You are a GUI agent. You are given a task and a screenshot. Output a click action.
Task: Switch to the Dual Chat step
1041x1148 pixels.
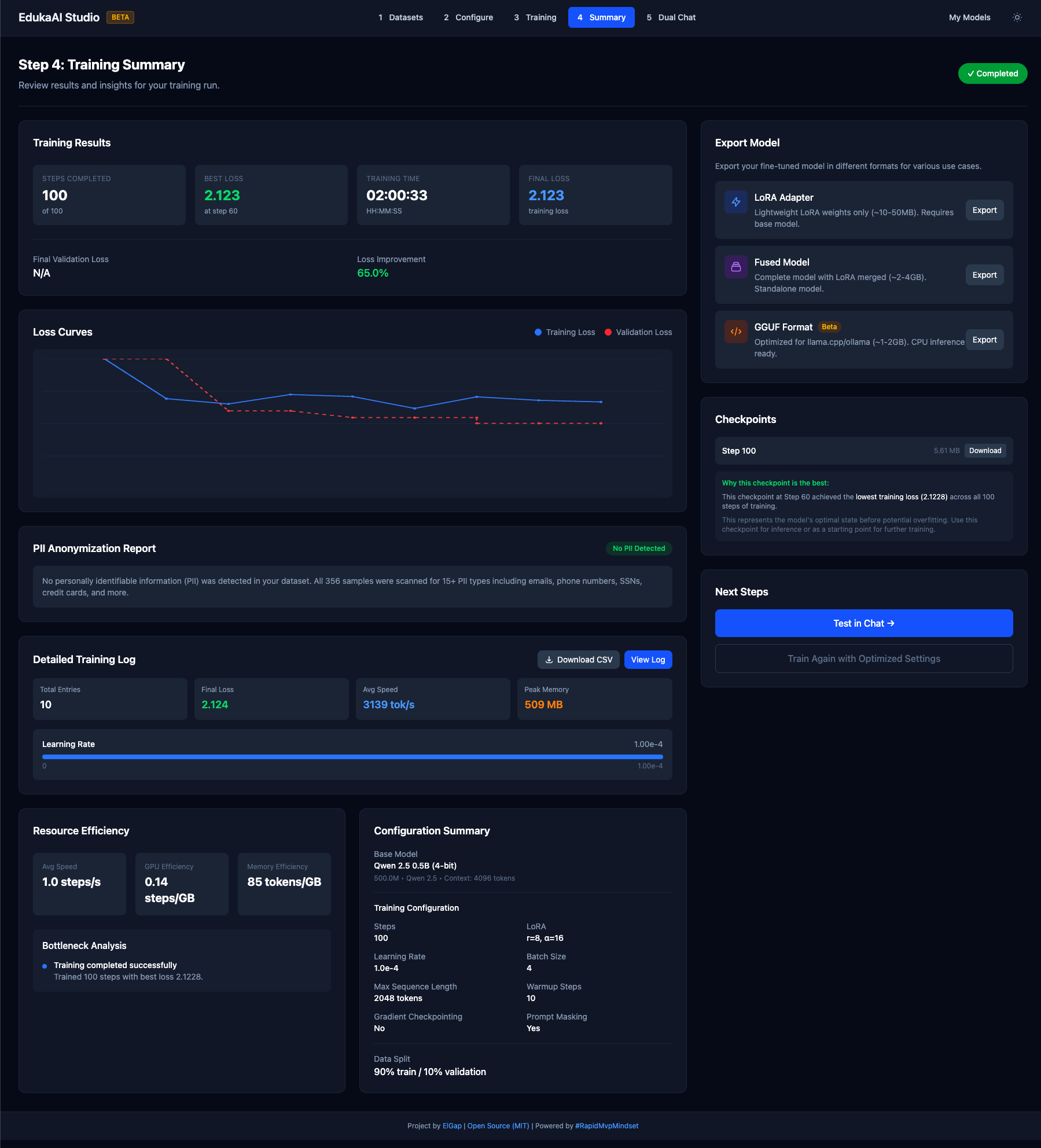click(x=671, y=17)
